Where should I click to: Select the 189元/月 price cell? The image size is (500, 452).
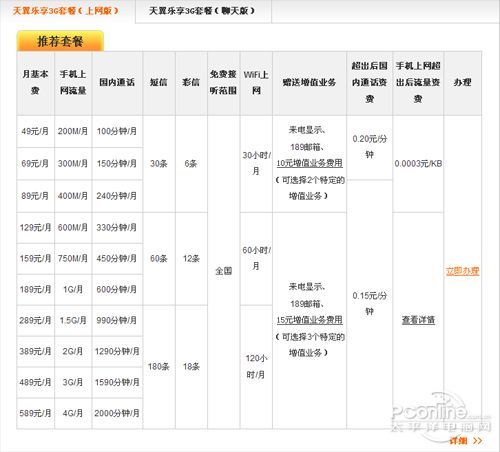(35, 289)
